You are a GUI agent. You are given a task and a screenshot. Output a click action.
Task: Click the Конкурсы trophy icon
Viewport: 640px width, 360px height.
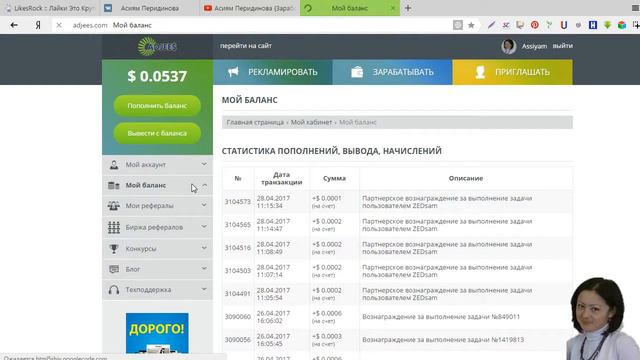[x=114, y=249]
